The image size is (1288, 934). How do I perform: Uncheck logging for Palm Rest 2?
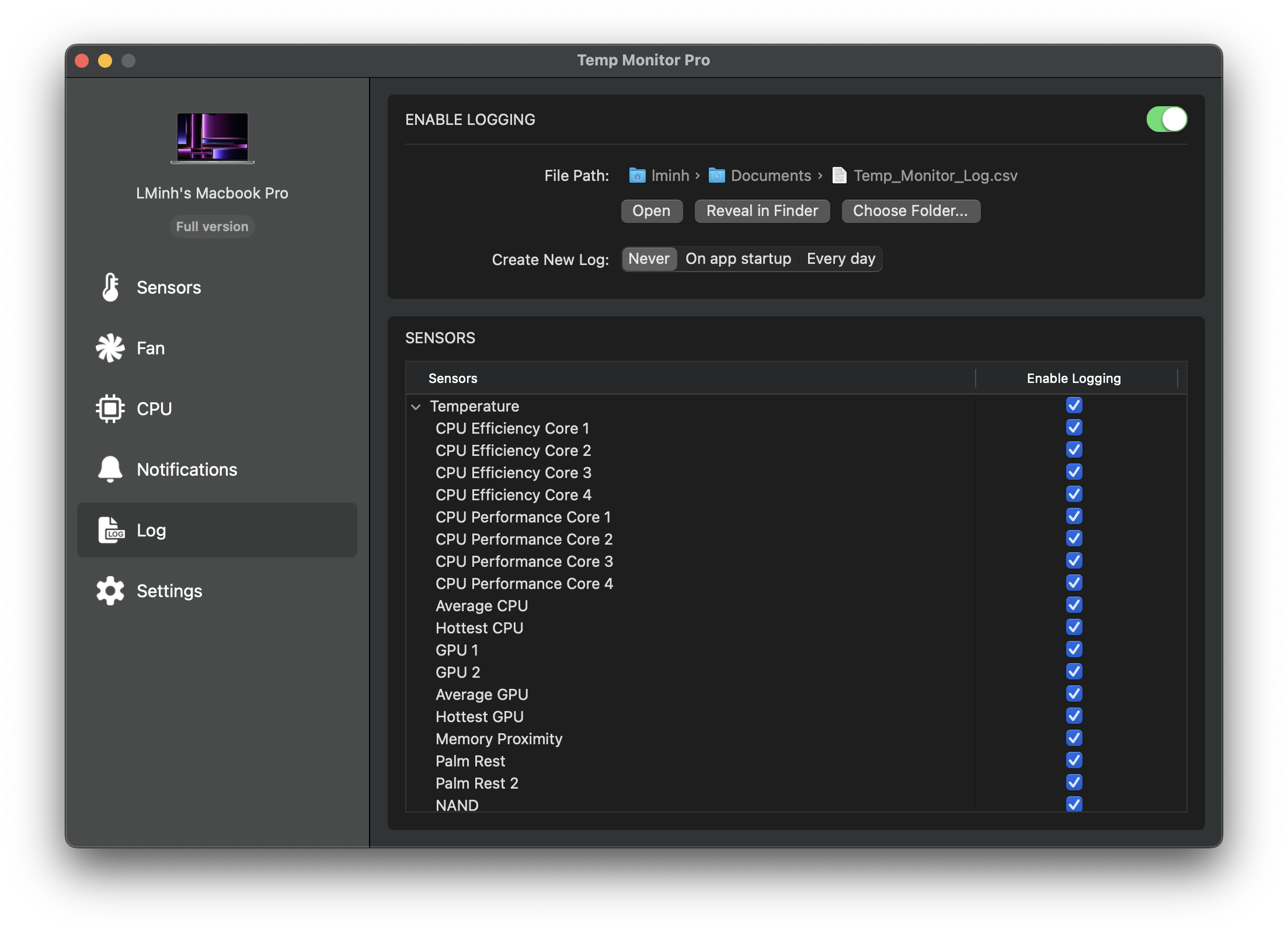click(1074, 782)
